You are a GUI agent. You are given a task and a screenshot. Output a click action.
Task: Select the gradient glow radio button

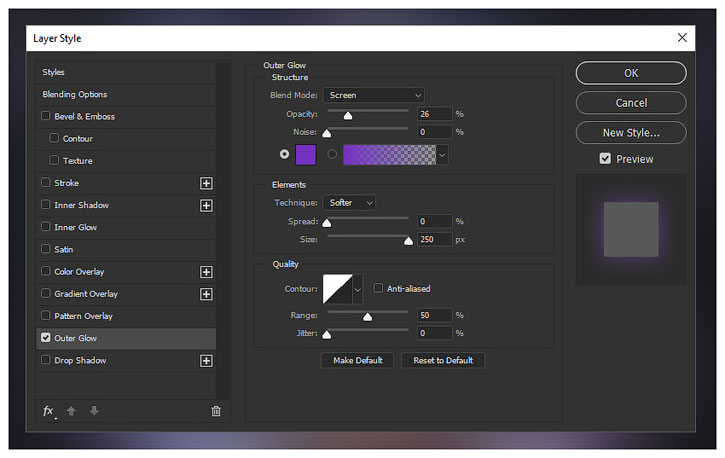click(332, 154)
